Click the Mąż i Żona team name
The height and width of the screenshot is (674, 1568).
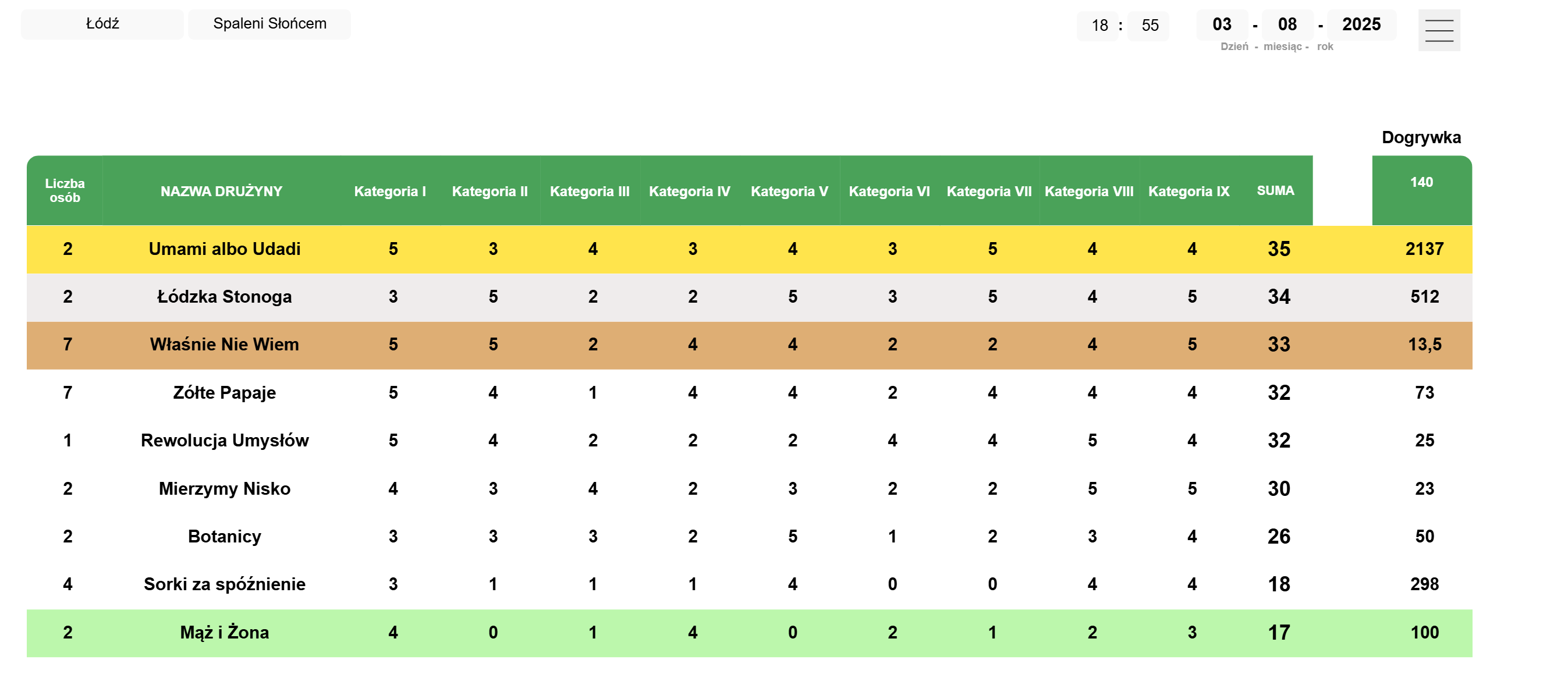[x=225, y=633]
